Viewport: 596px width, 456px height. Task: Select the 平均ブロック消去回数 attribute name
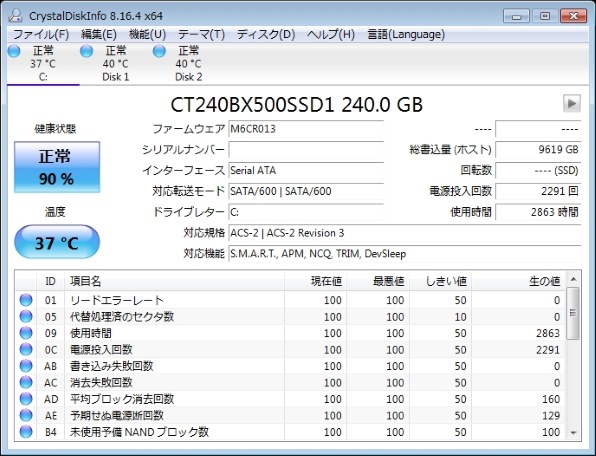[122, 399]
